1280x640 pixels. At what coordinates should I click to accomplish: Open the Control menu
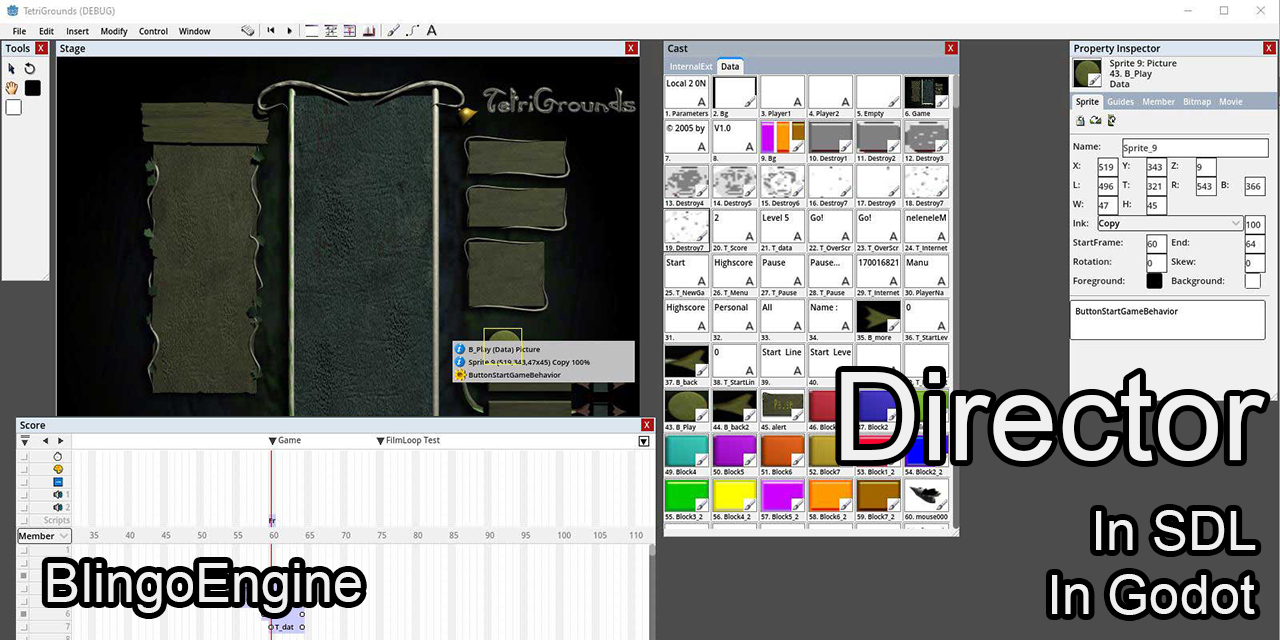pos(153,31)
